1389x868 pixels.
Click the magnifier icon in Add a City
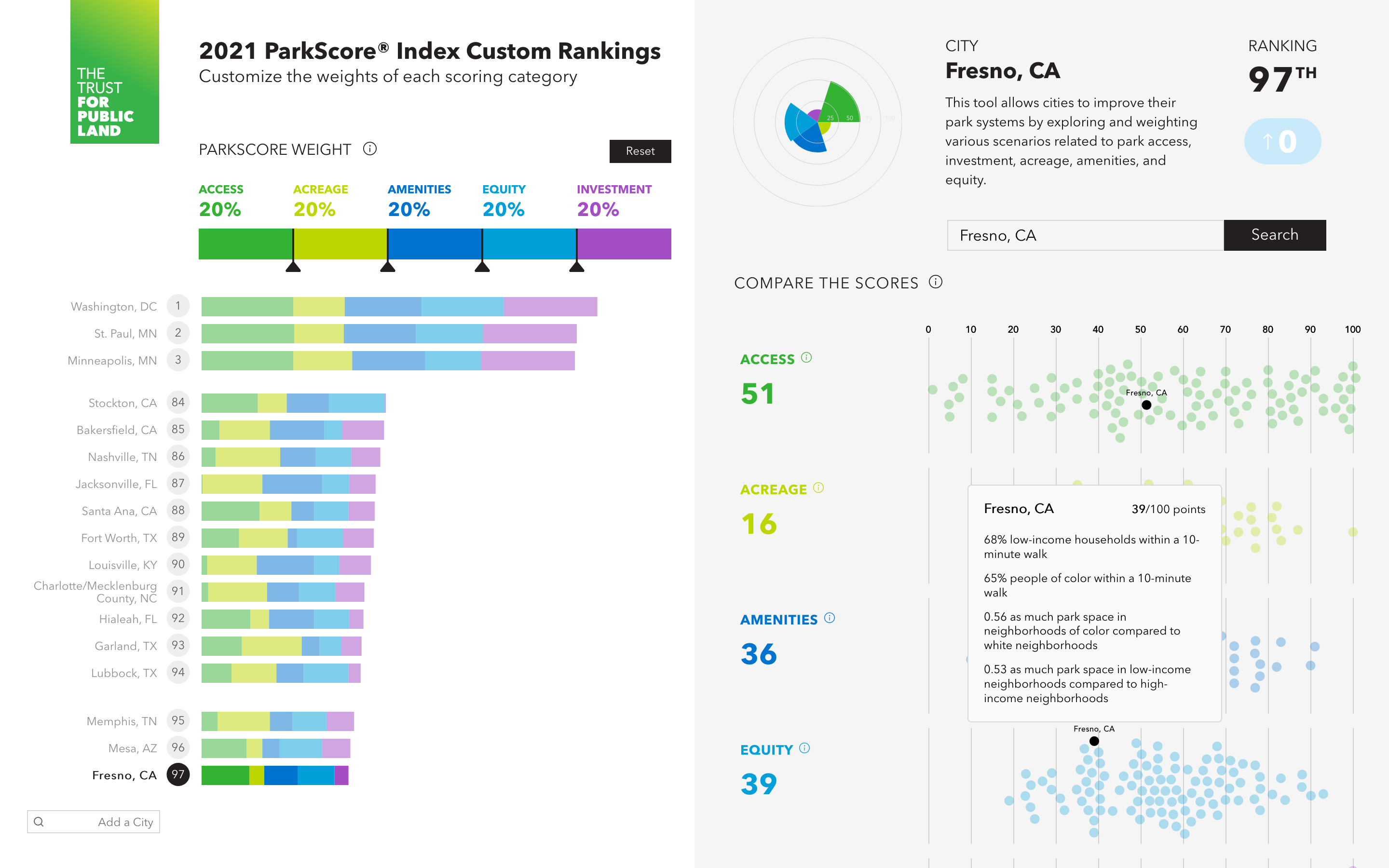[x=39, y=822]
